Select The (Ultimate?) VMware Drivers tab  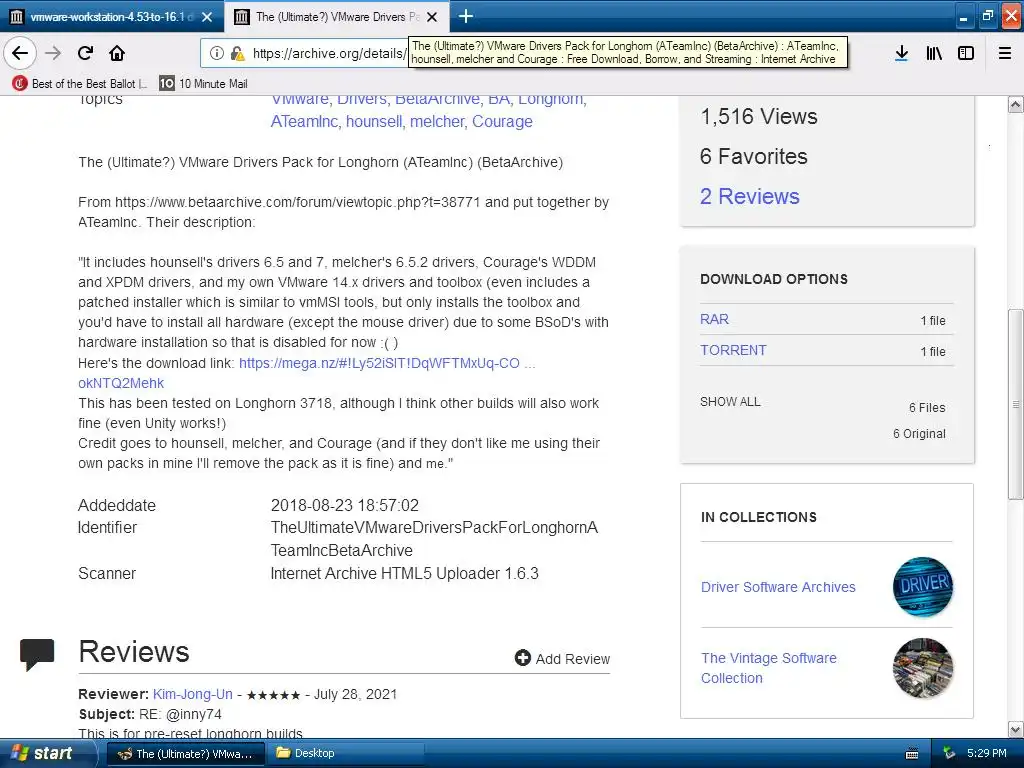point(337,16)
